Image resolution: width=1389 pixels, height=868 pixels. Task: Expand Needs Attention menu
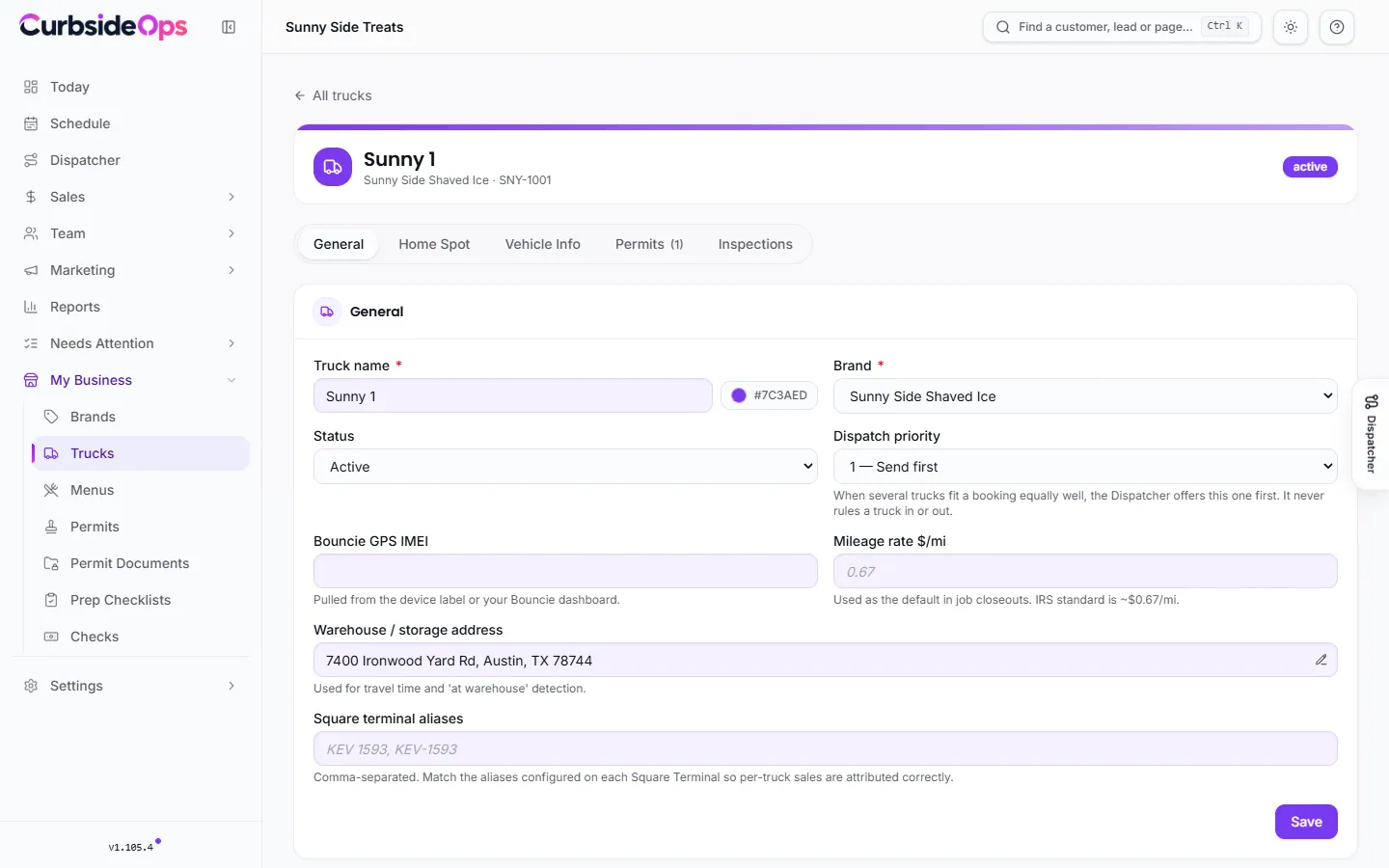click(x=131, y=343)
